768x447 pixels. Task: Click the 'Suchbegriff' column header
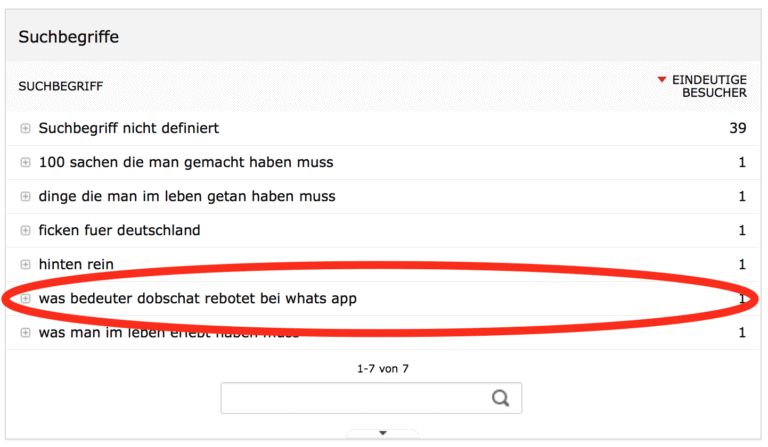coord(60,86)
